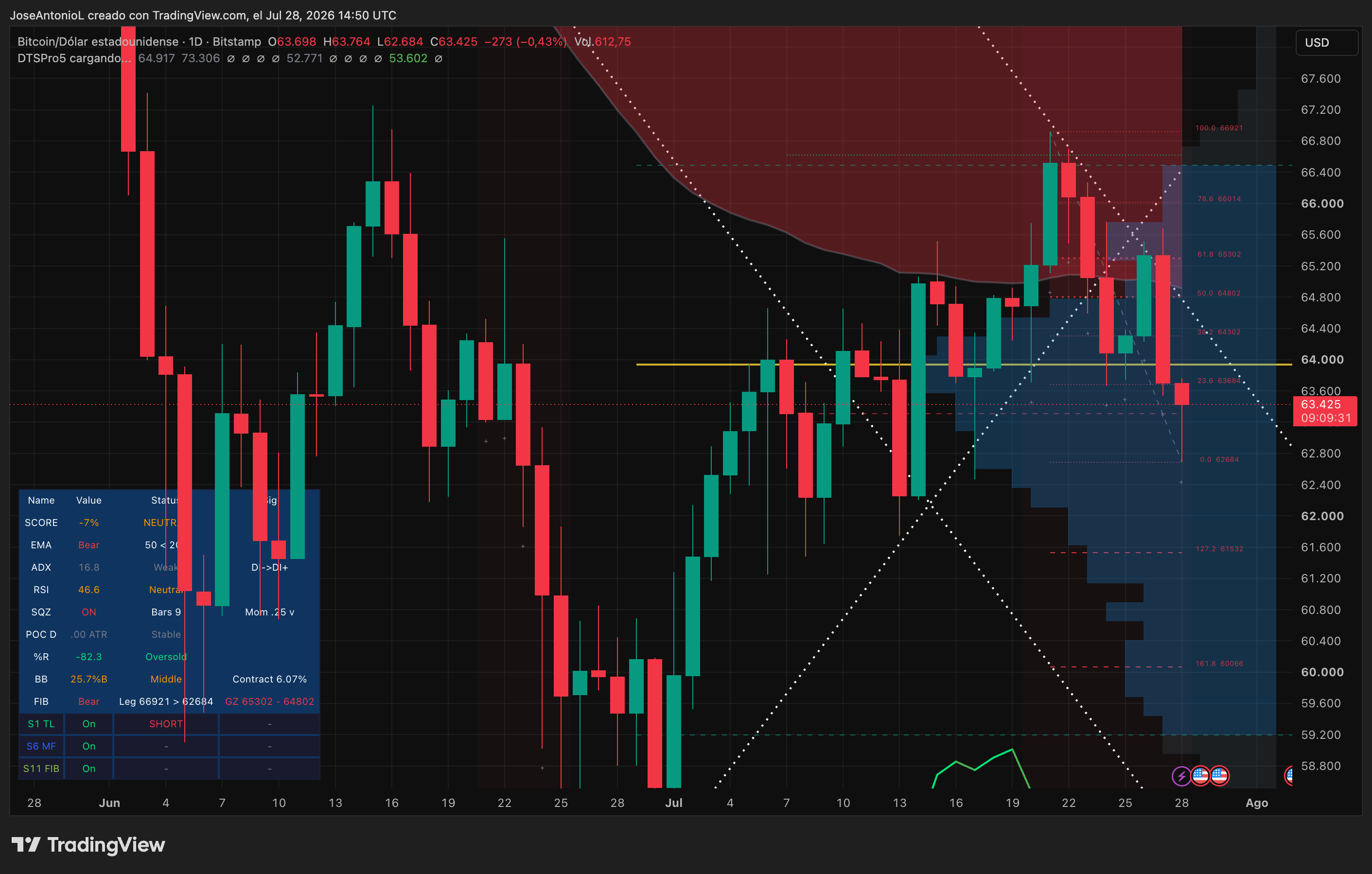Click the purple lightning event icon
This screenshot has width=1372, height=874.
1181,775
